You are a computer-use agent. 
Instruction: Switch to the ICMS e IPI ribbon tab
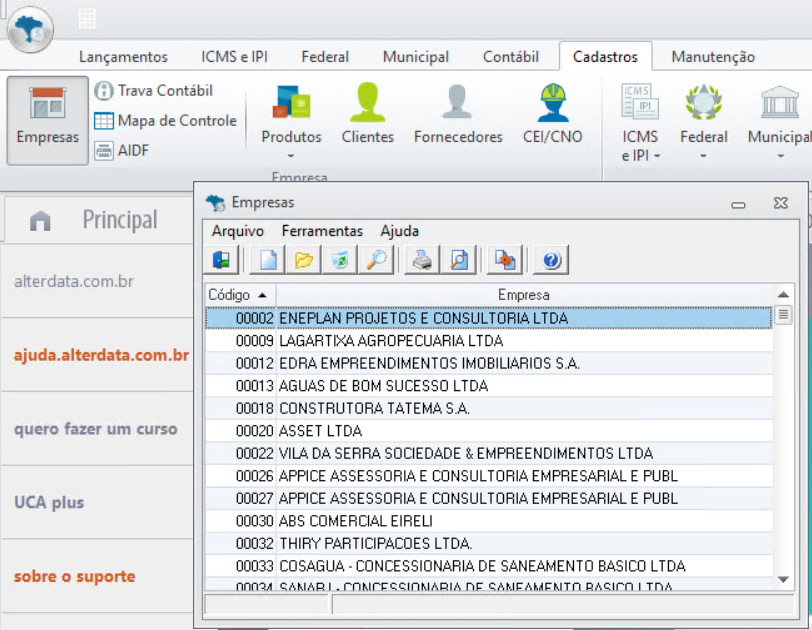click(x=235, y=57)
